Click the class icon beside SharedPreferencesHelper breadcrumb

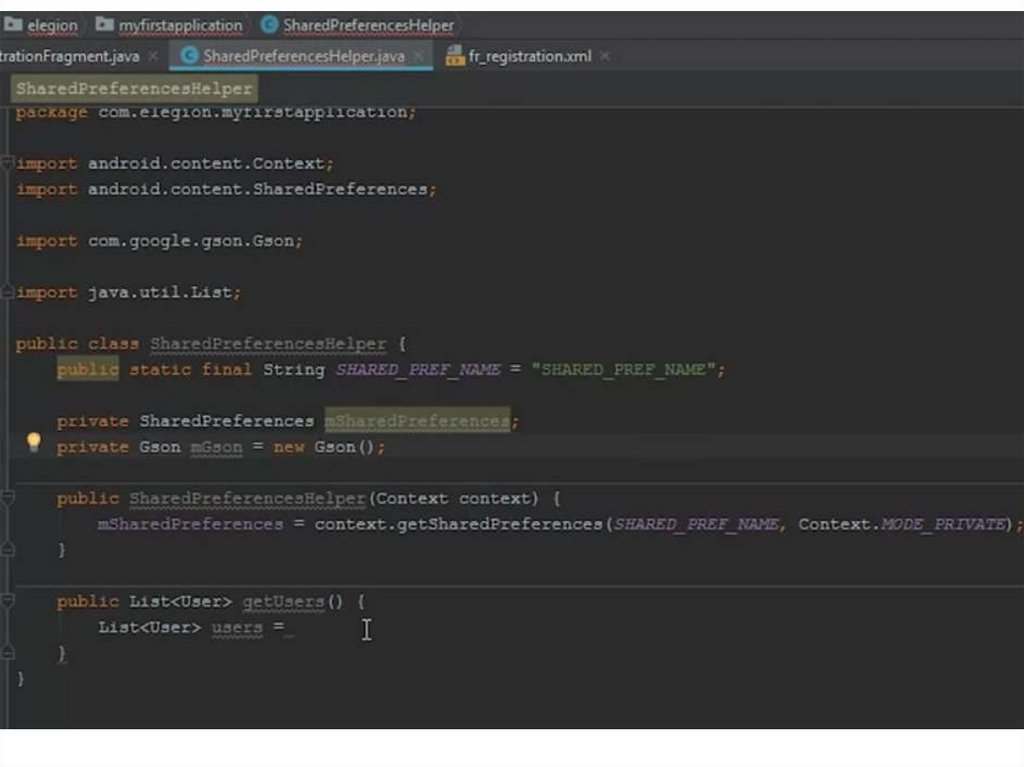[x=269, y=25]
